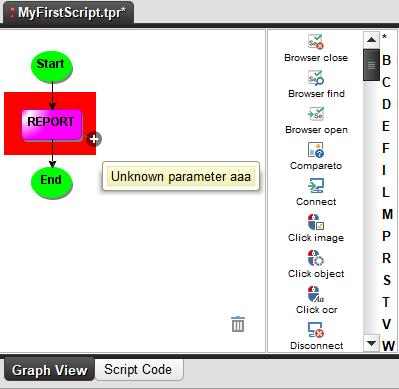Click the command palette scrollbar thumb
399x389 pixels.
[x=371, y=65]
